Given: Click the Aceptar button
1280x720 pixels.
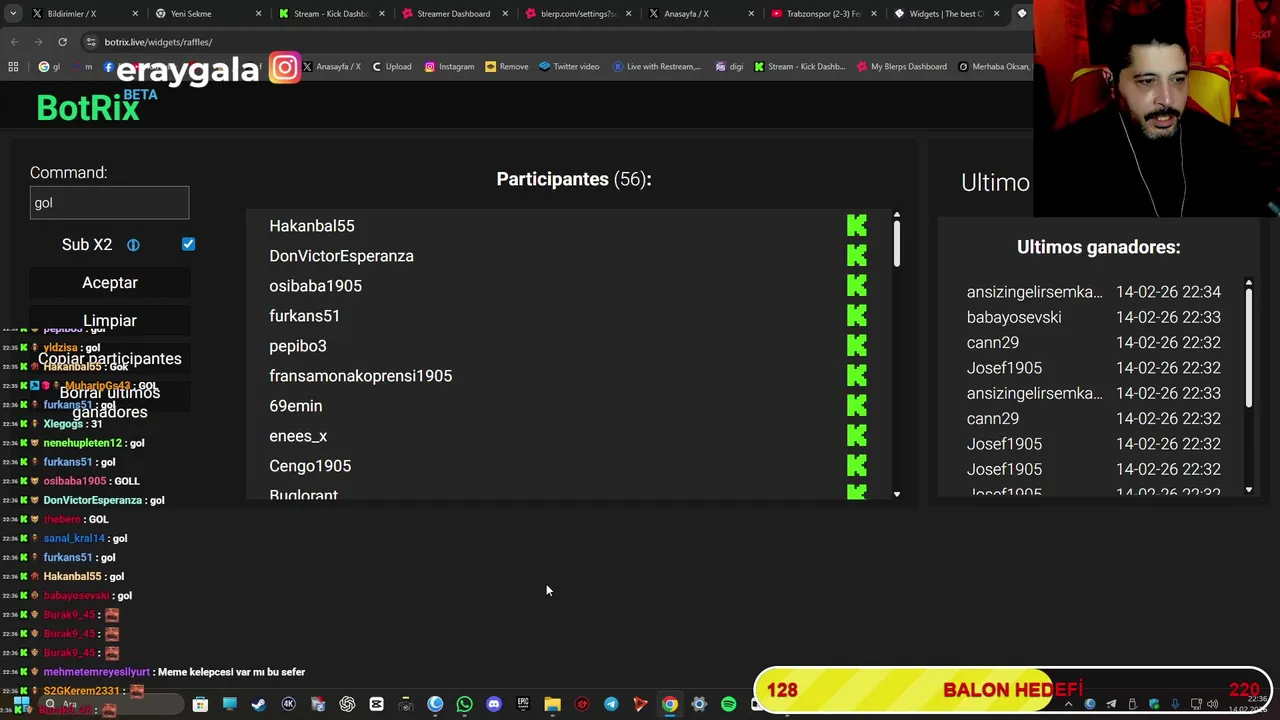Looking at the screenshot, I should 110,283.
